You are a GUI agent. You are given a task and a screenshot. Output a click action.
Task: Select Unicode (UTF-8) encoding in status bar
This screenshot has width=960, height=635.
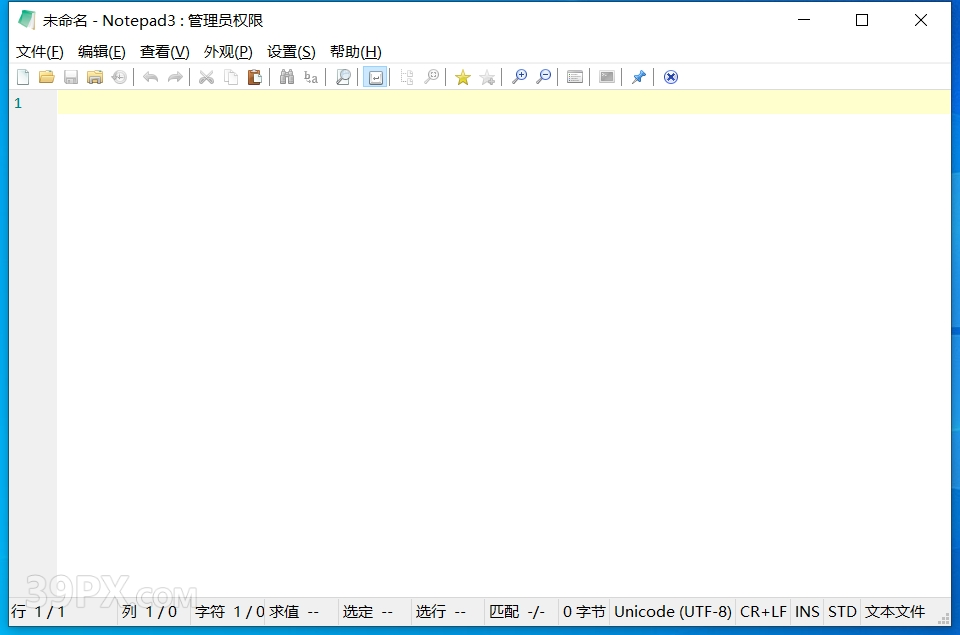pyautogui.click(x=672, y=611)
